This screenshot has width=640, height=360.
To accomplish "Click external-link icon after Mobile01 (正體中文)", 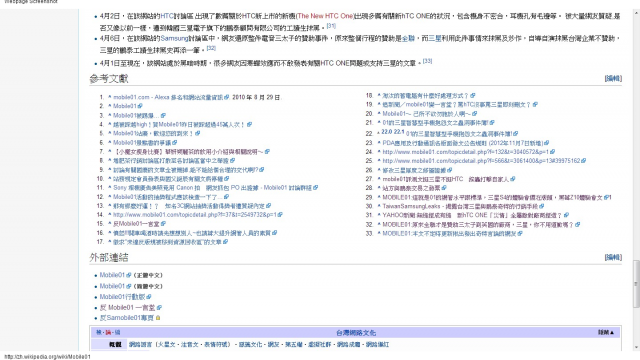I will (129, 275).
